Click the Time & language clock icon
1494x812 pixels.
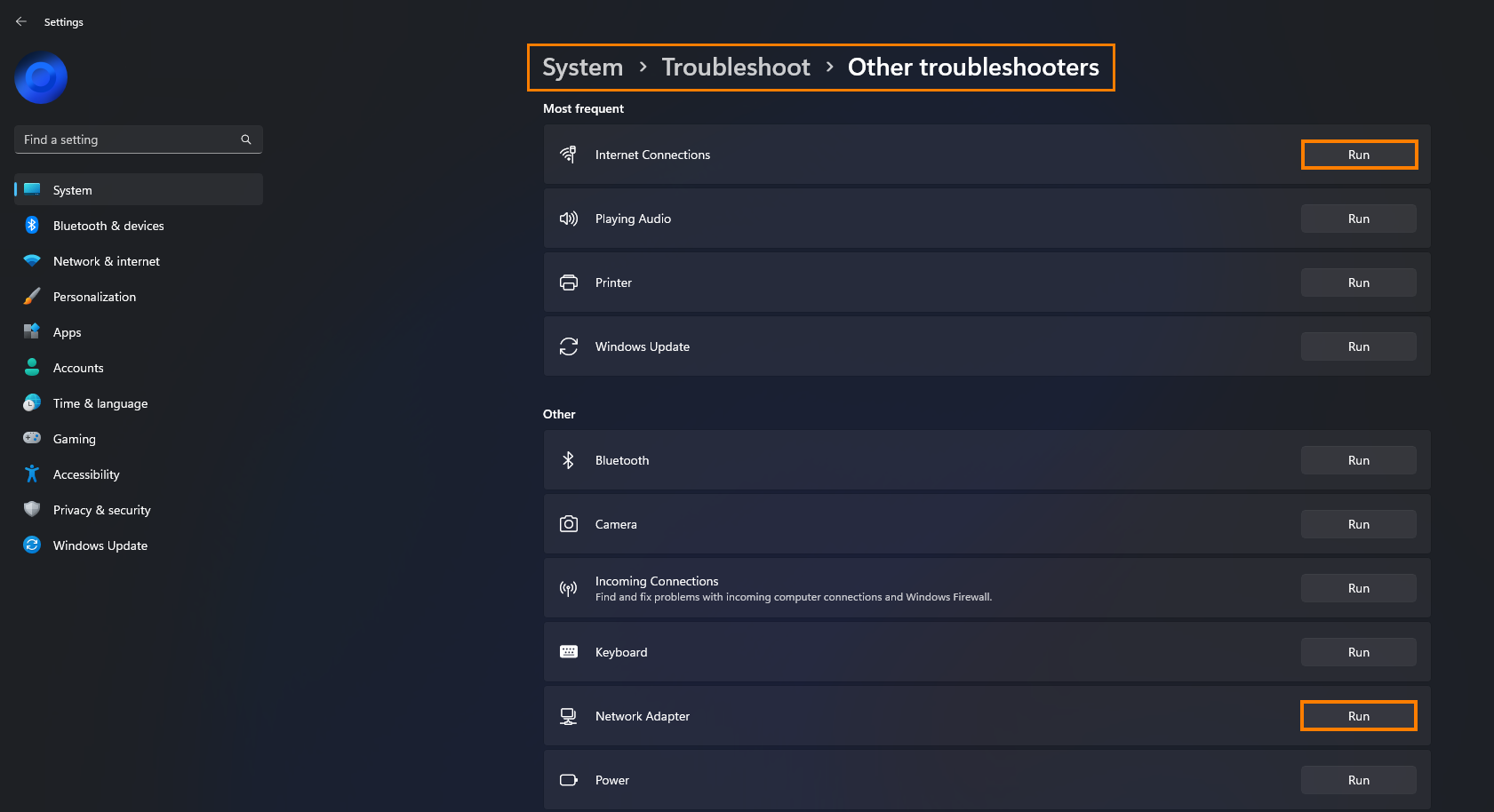coord(32,402)
